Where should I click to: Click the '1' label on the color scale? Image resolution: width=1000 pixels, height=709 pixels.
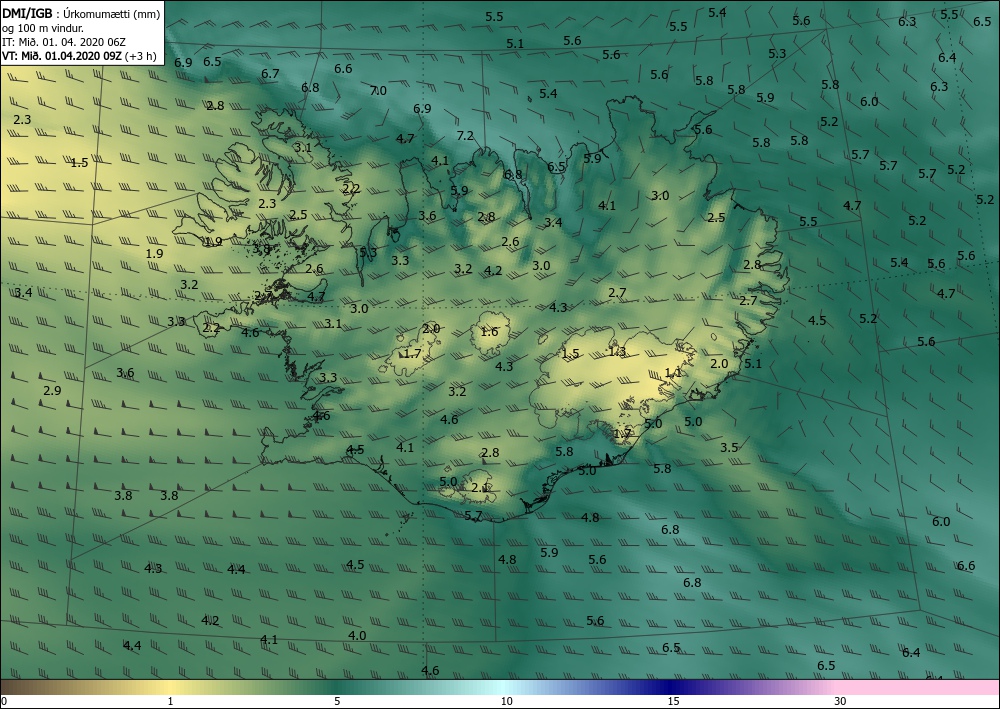(170, 702)
